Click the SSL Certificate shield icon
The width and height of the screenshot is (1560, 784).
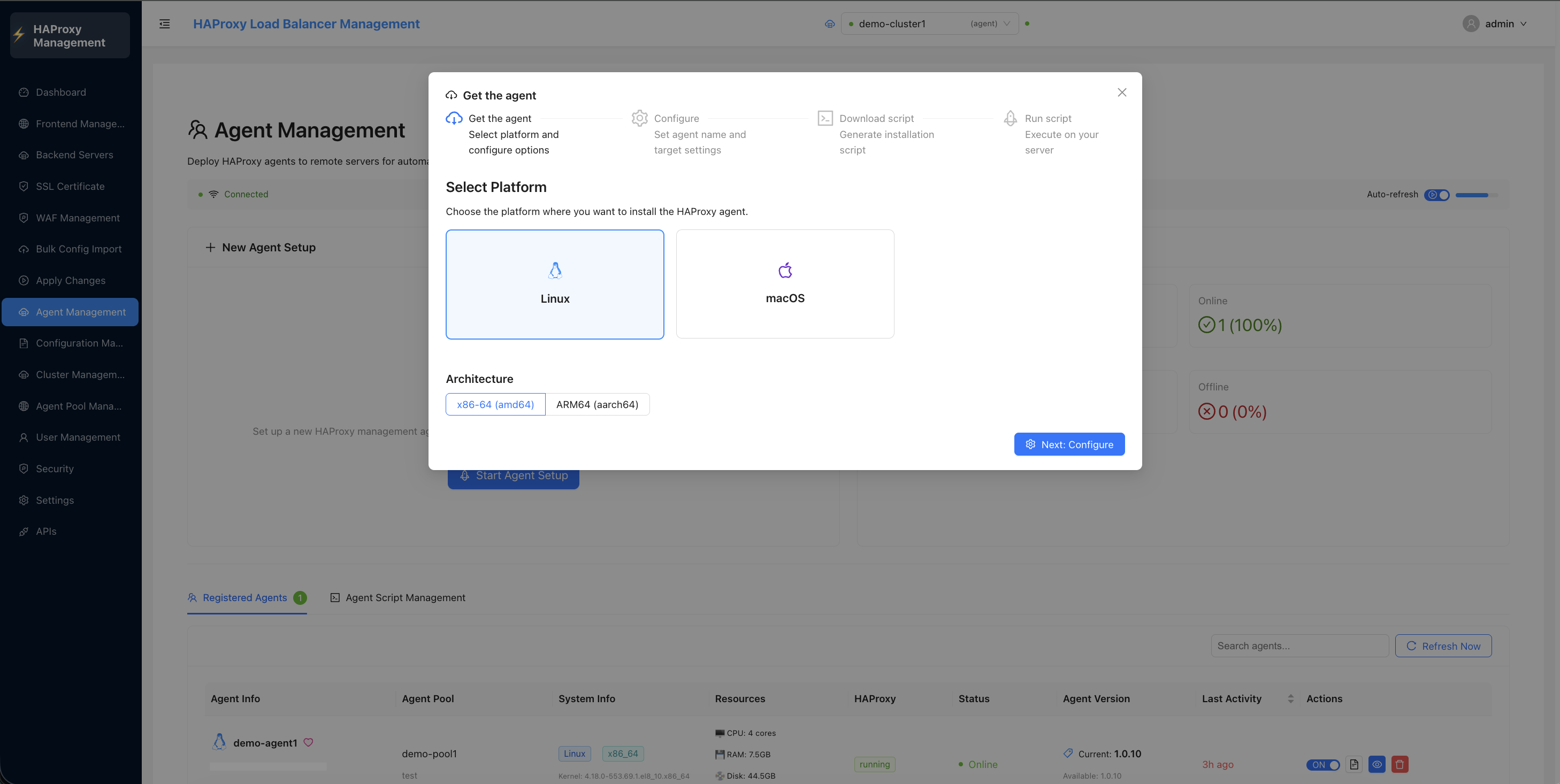[24, 187]
